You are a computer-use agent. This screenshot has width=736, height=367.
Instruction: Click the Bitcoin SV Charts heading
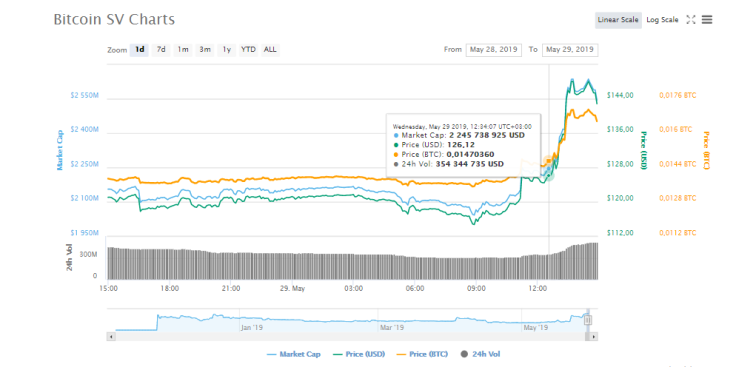pos(114,20)
